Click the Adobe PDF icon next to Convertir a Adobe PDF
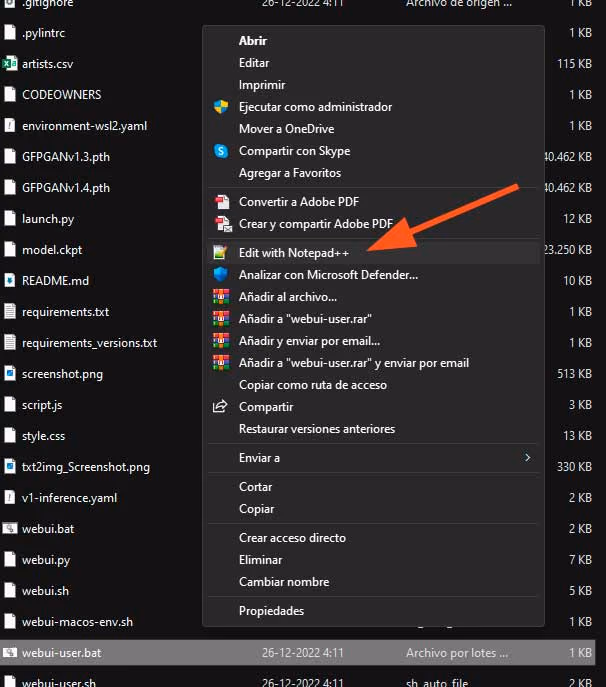Viewport: 606px width, 687px height. coord(222,202)
